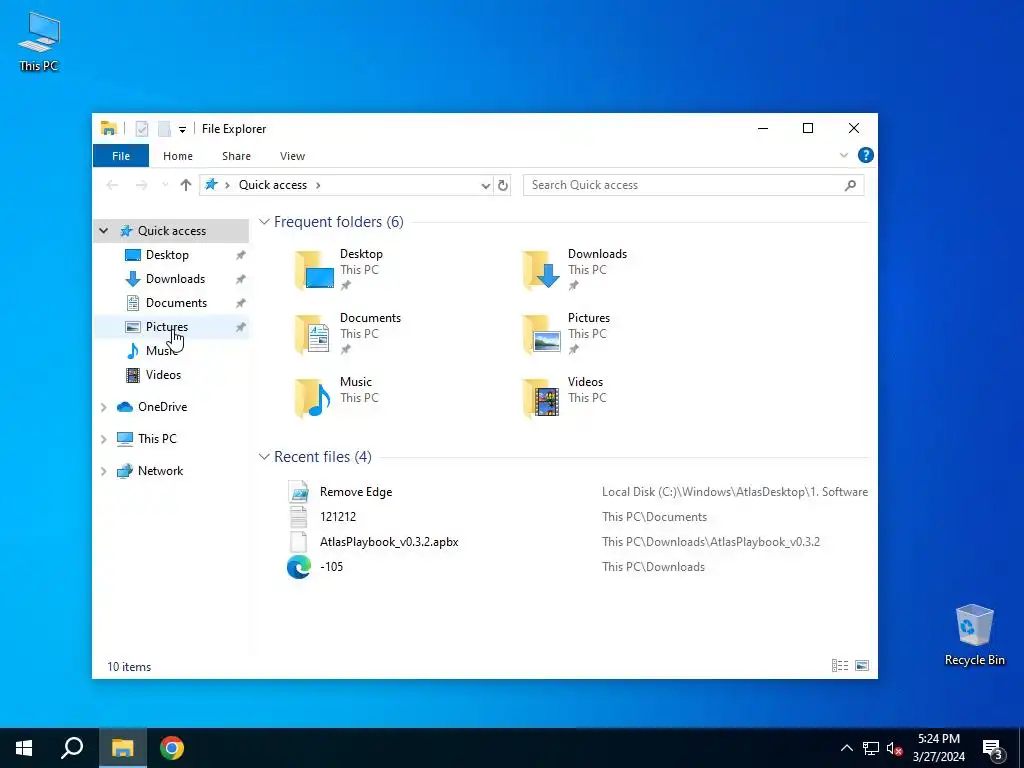Image resolution: width=1024 pixels, height=768 pixels.
Task: Switch to the View ribbon tab
Action: (293, 156)
